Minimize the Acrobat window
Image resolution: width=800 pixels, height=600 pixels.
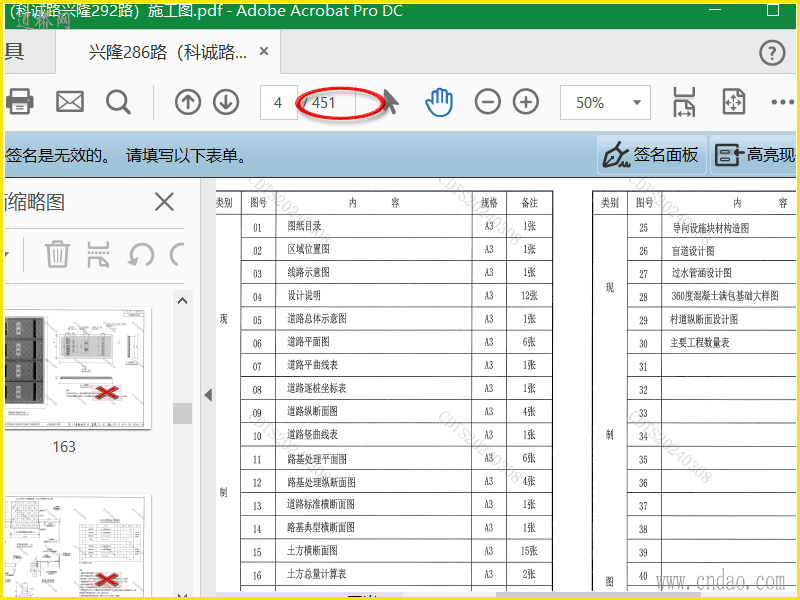point(715,9)
